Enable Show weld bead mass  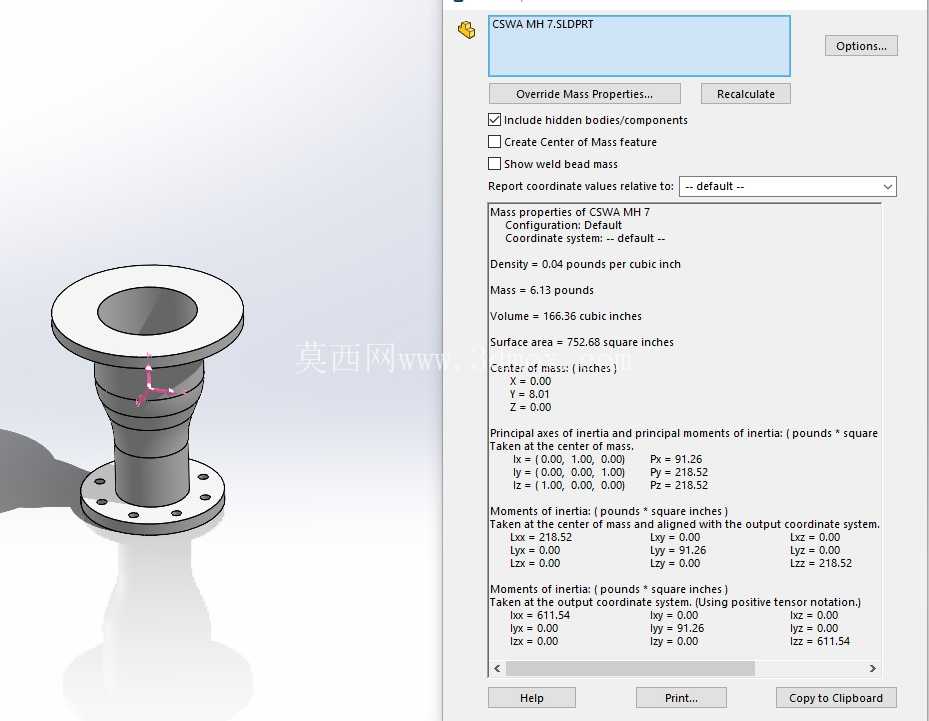pyautogui.click(x=495, y=164)
